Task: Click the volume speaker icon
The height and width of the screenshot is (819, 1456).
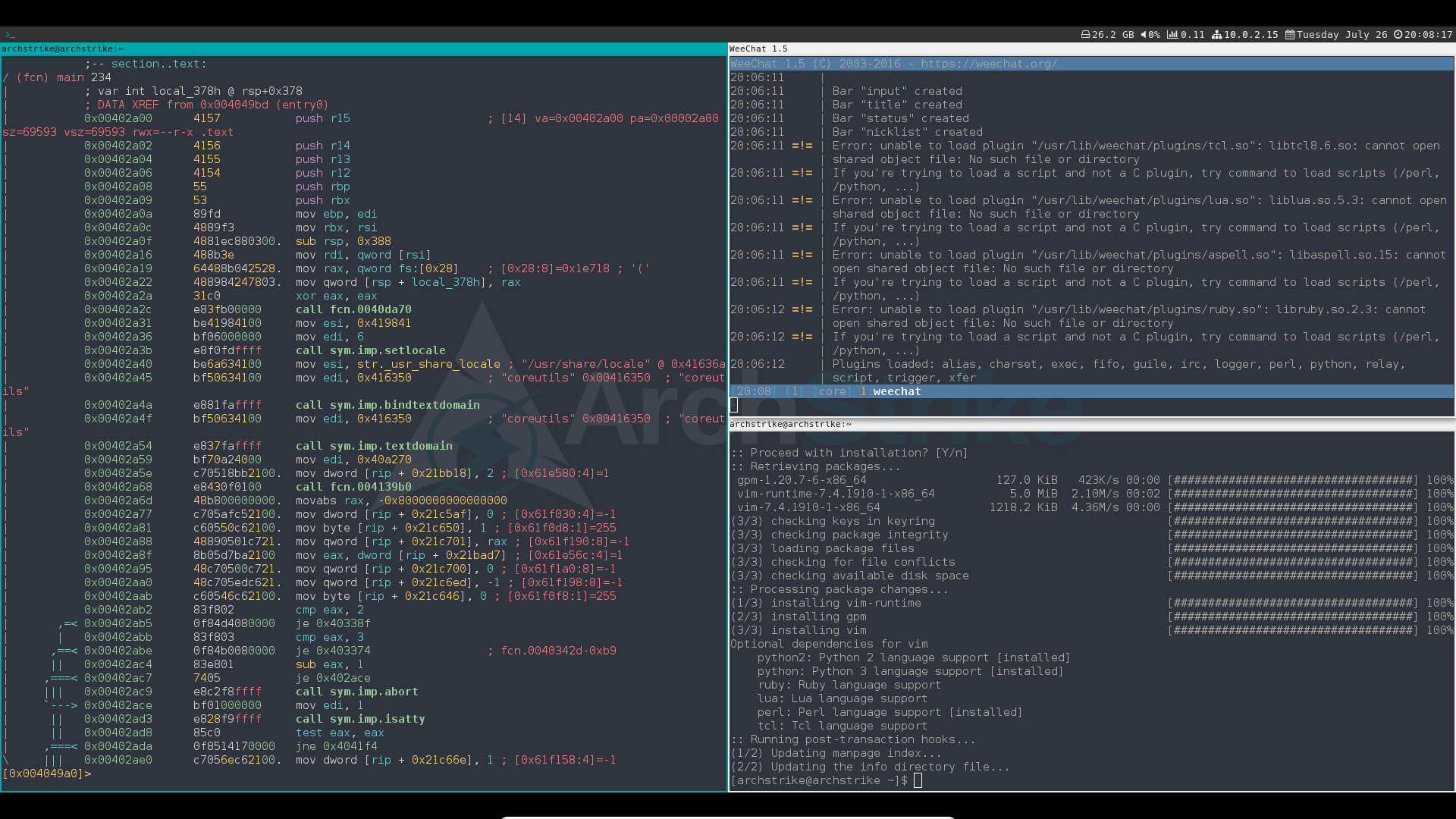Action: 1144,35
